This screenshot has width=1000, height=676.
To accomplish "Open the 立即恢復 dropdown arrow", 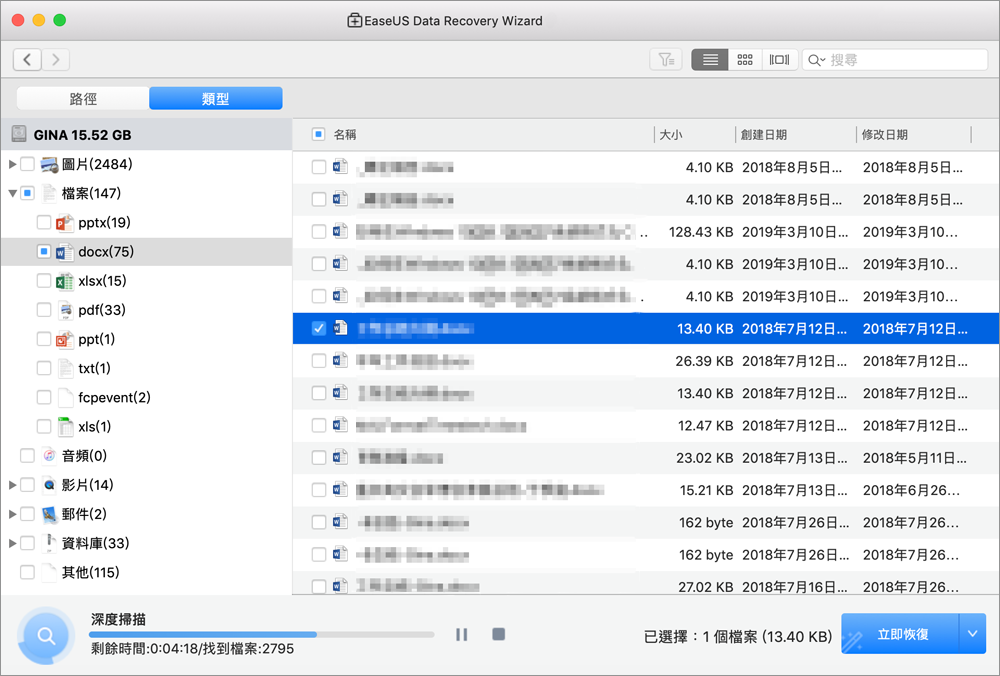I will (971, 634).
